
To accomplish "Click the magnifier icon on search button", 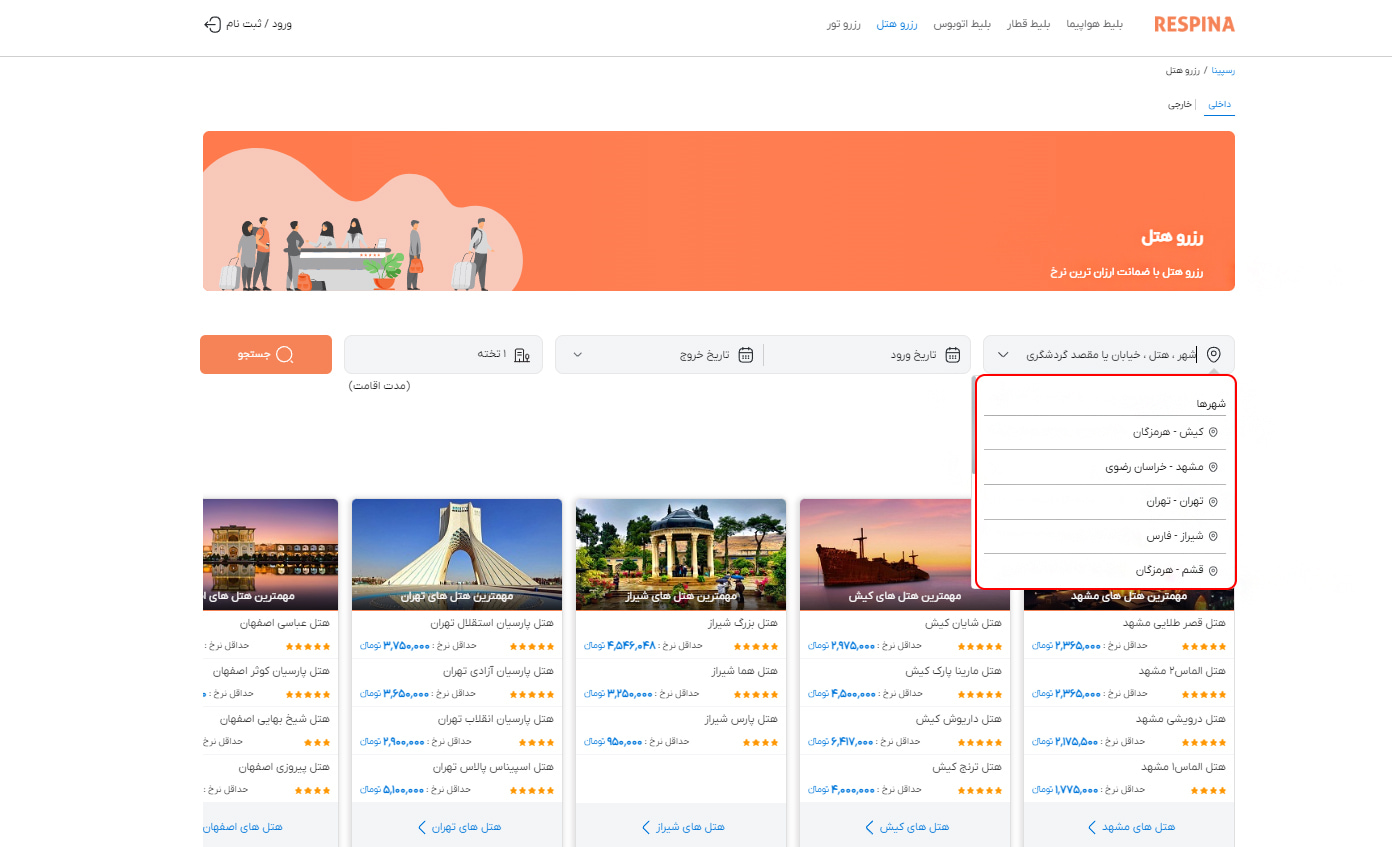I will pos(285,355).
